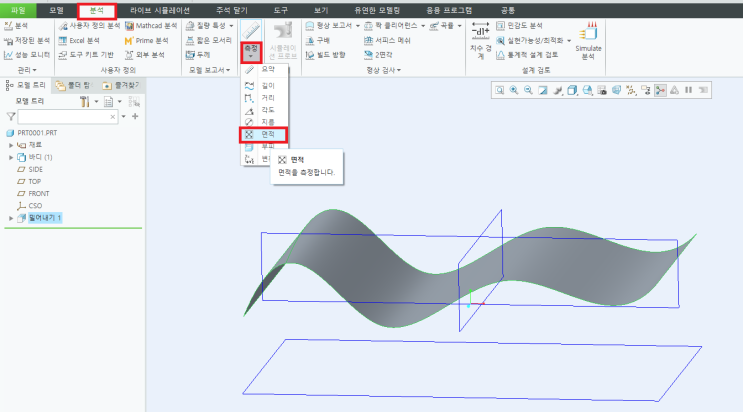
Task: Run 짧은 모서리 check
Action: (x=209, y=41)
